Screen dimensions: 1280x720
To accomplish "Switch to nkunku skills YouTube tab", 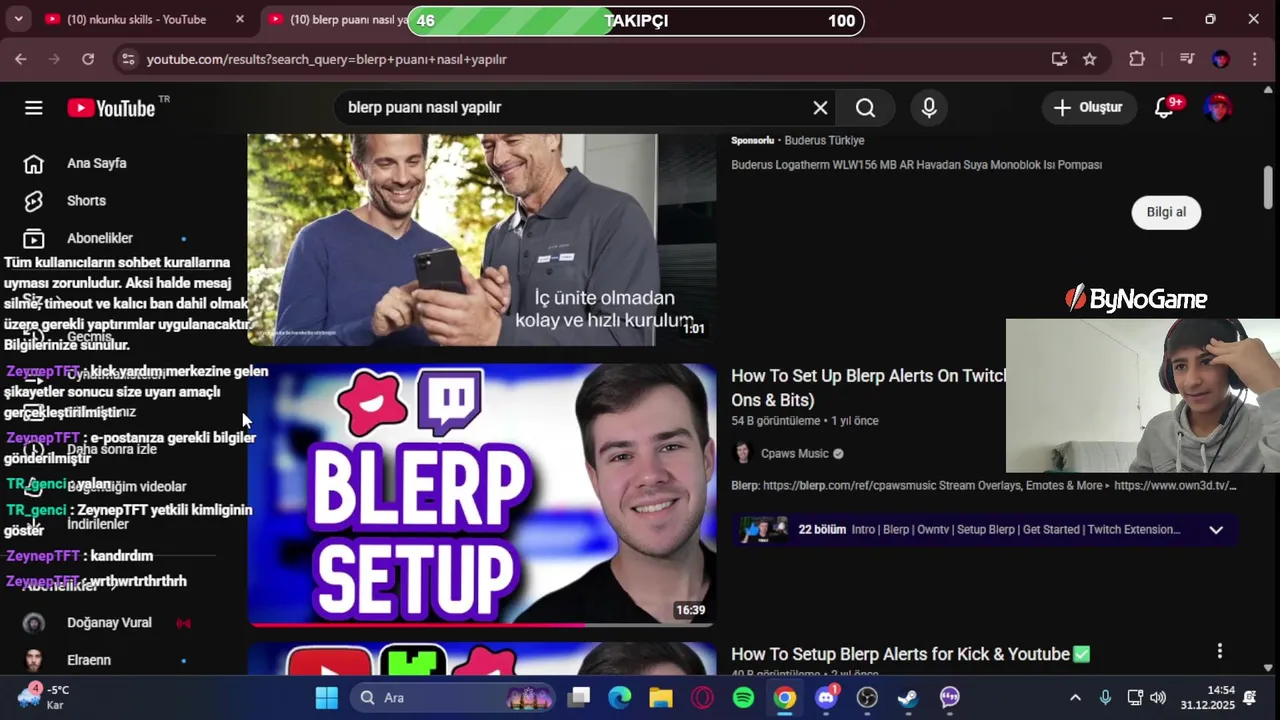I will point(136,20).
